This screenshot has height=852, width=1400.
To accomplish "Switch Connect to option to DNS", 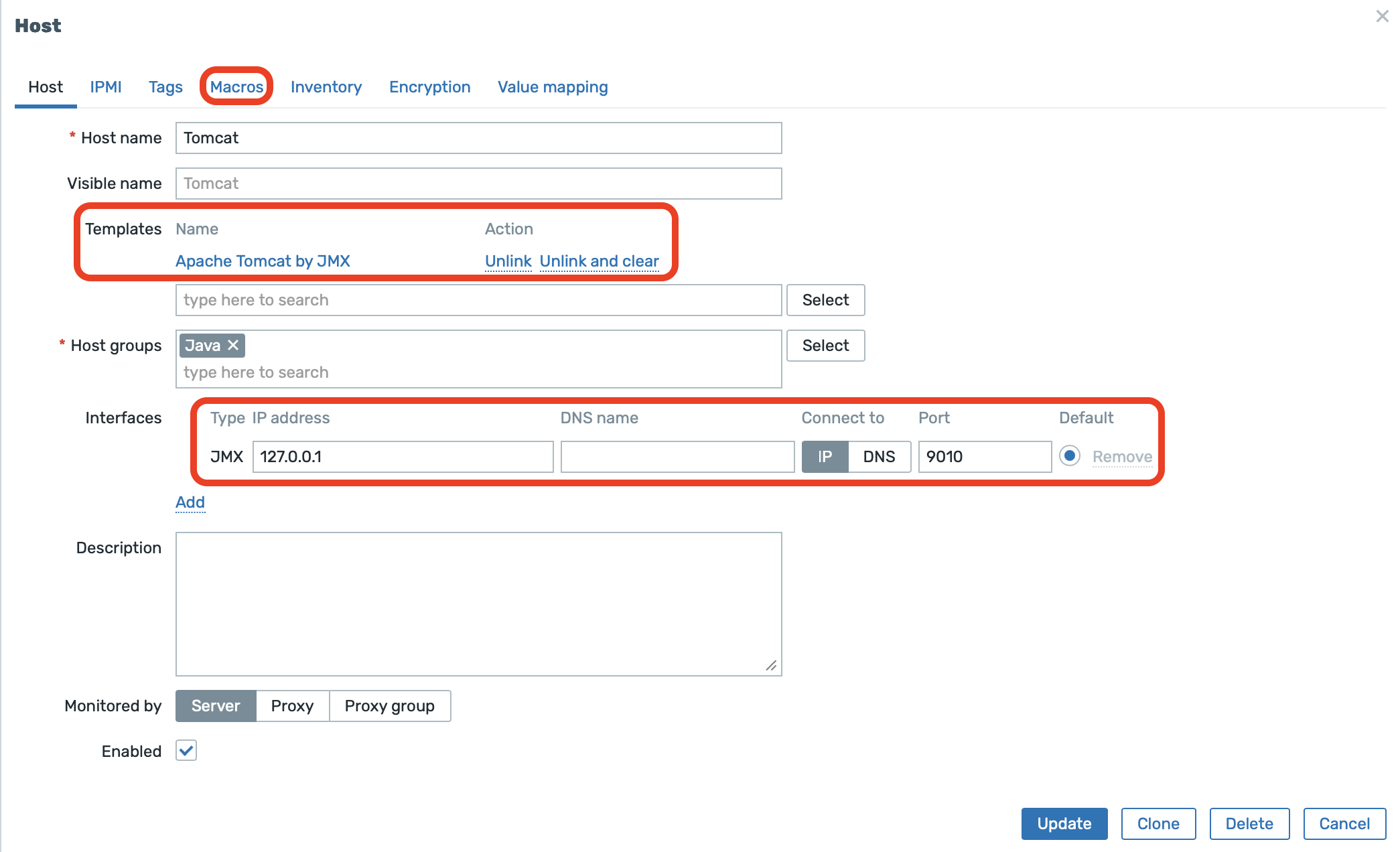I will pos(879,457).
